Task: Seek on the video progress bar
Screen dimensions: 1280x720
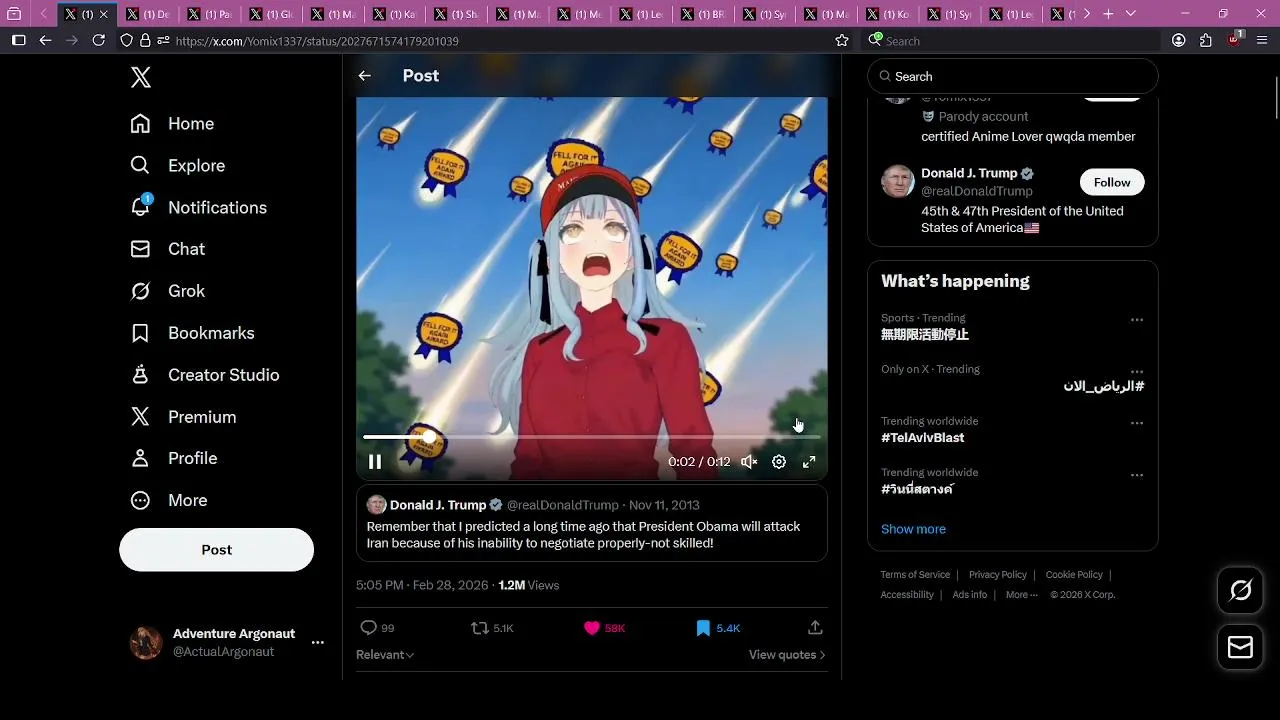Action: [592, 437]
